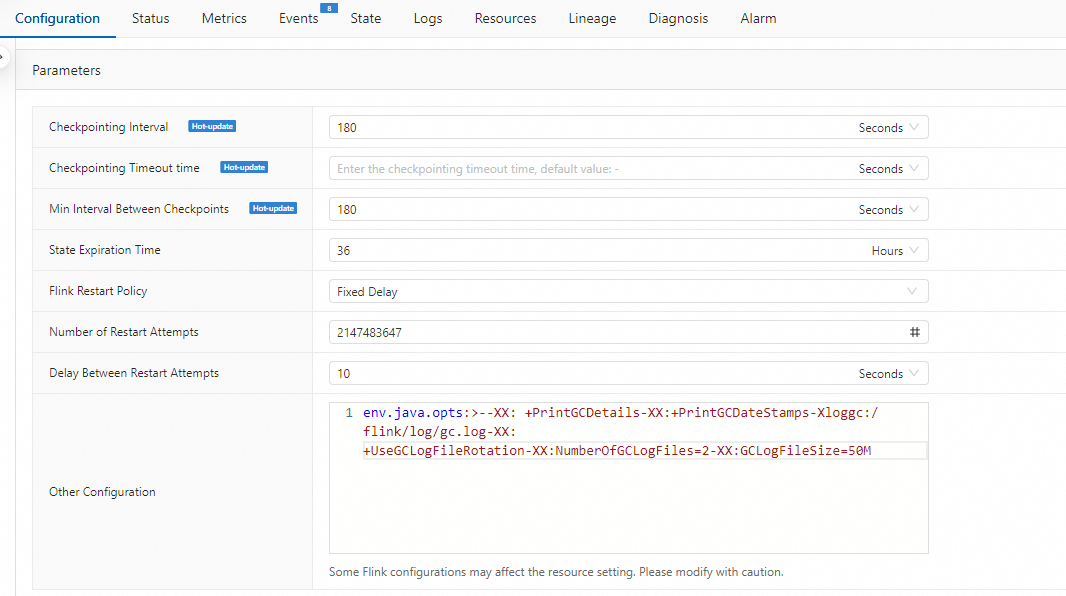Click the Hot-update badge beside Checkpointing Timeout time
The width and height of the screenshot is (1066, 596).
point(244,168)
